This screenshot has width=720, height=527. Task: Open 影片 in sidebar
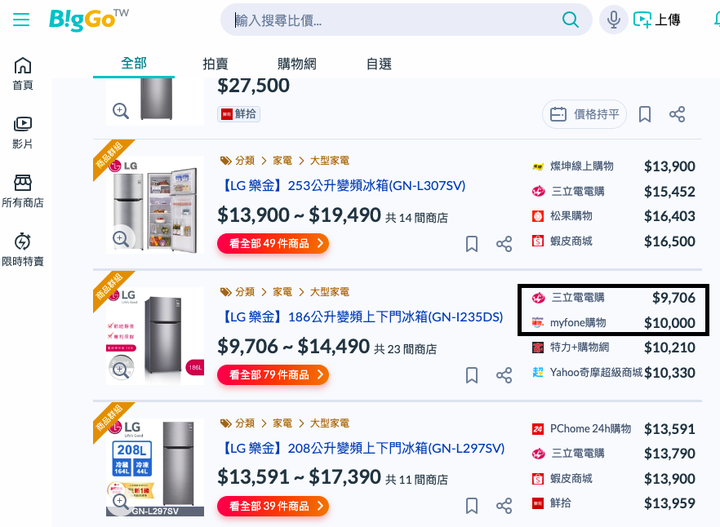coord(22,133)
